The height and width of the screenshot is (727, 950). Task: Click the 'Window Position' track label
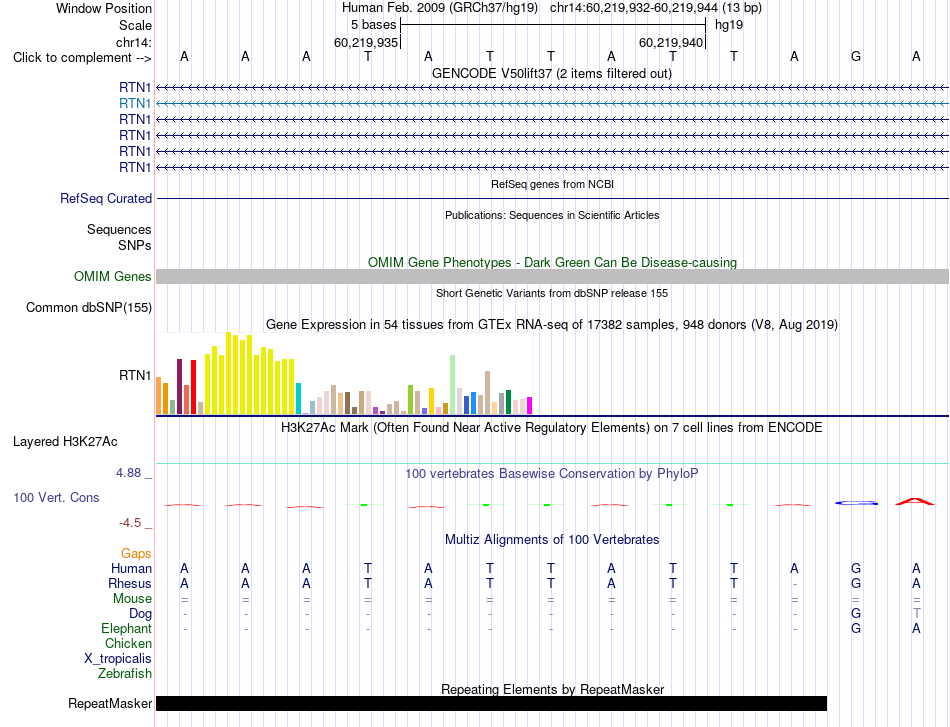(x=104, y=8)
